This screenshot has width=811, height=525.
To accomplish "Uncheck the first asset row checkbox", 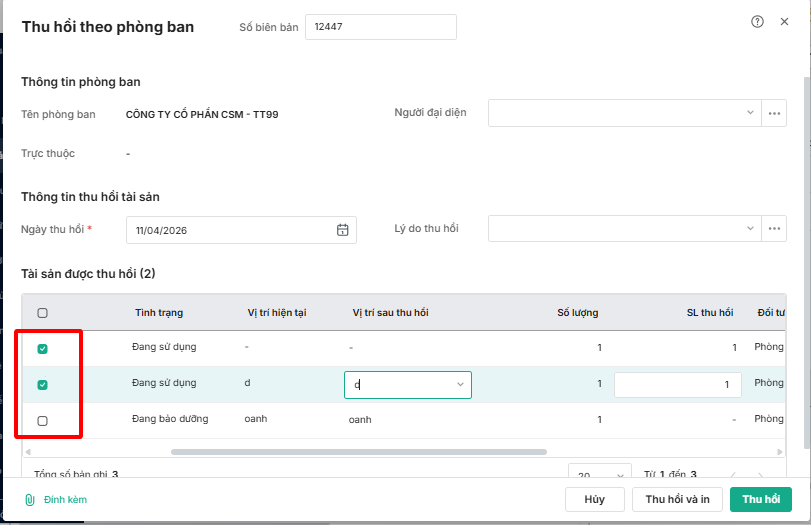I will [x=42, y=349].
